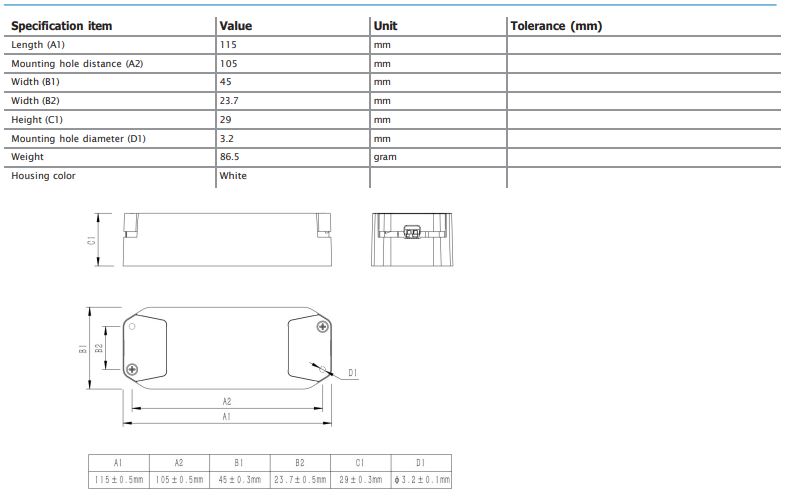Click the "45±0.3mm" tolerance cell
The image size is (785, 500).
240,479
